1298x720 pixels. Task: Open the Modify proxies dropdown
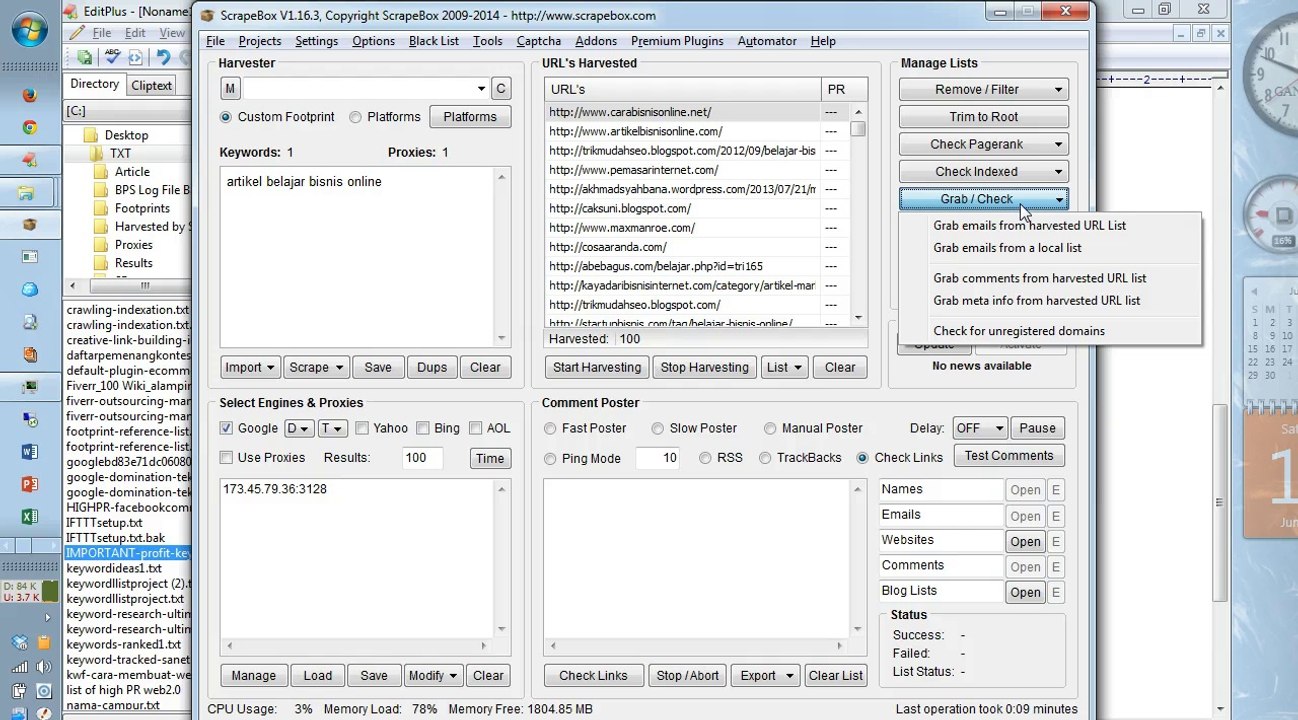(x=433, y=675)
